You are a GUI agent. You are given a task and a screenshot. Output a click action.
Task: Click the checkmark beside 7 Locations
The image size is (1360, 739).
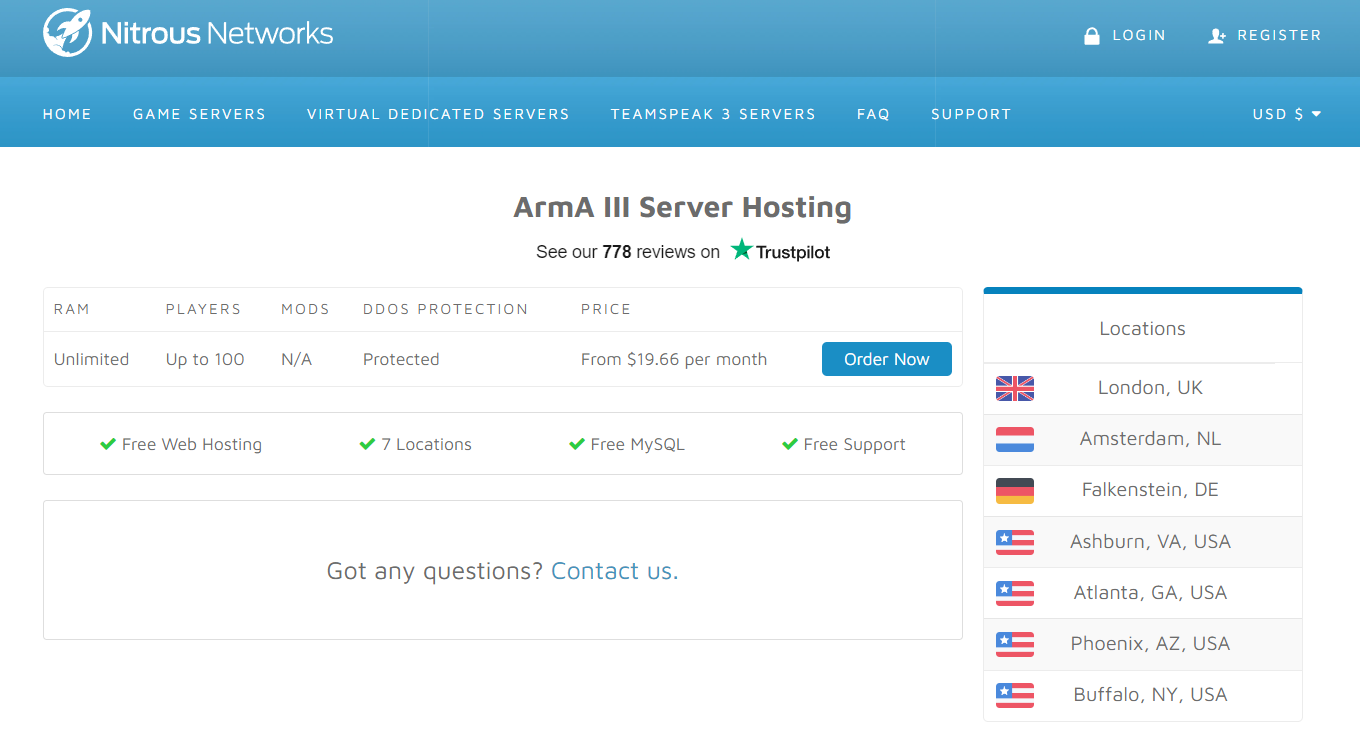point(367,444)
